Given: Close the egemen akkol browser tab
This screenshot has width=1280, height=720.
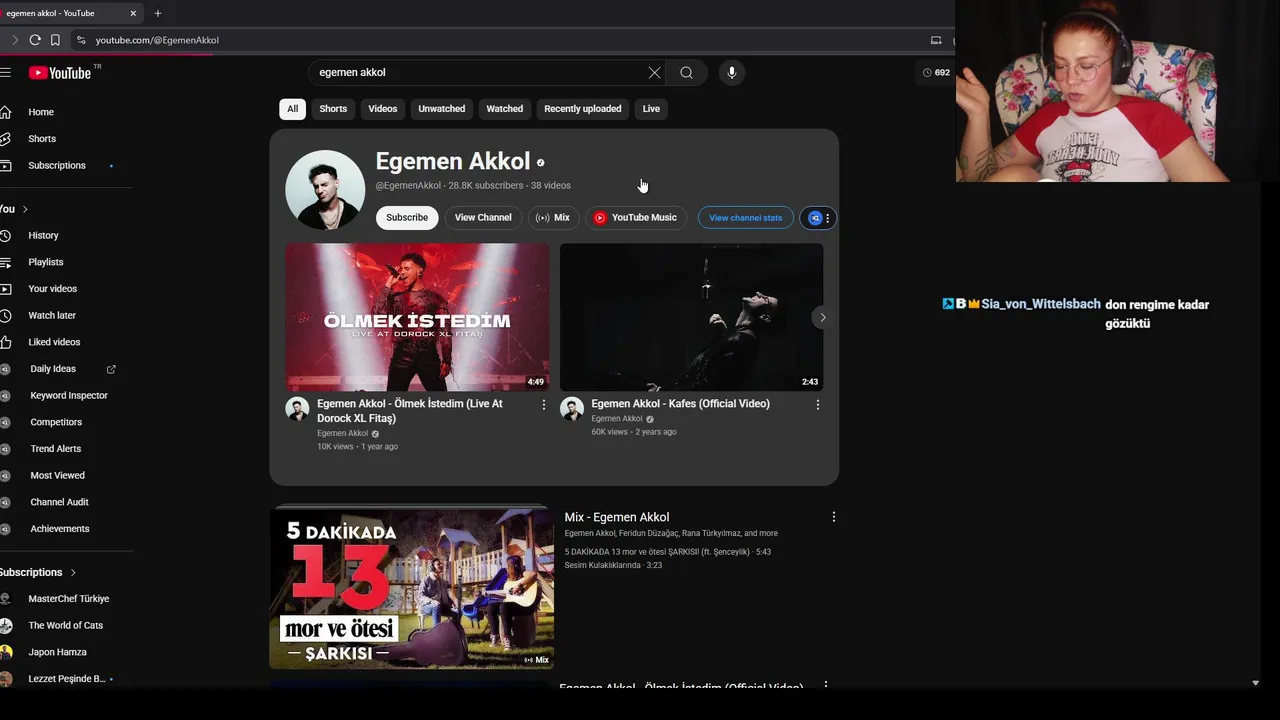Looking at the screenshot, I should click(133, 13).
